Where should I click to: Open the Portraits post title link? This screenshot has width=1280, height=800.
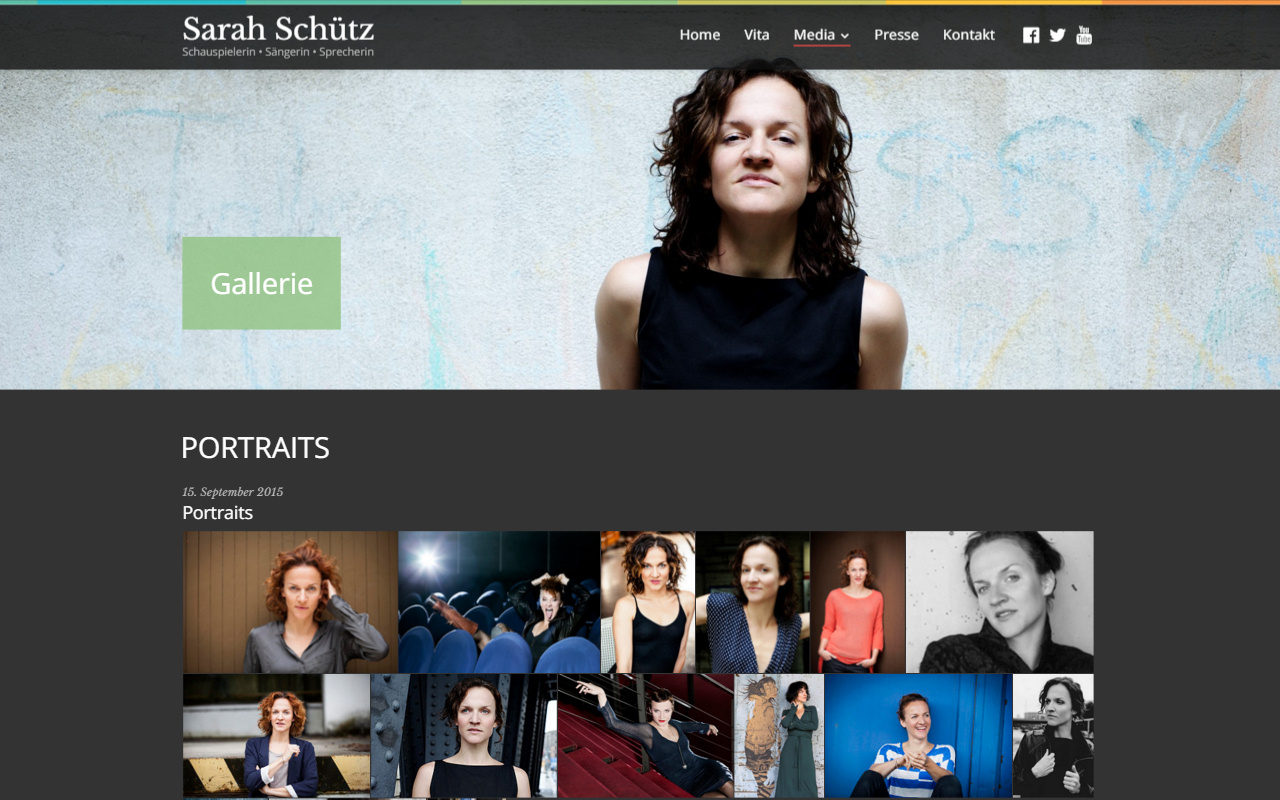pos(217,513)
